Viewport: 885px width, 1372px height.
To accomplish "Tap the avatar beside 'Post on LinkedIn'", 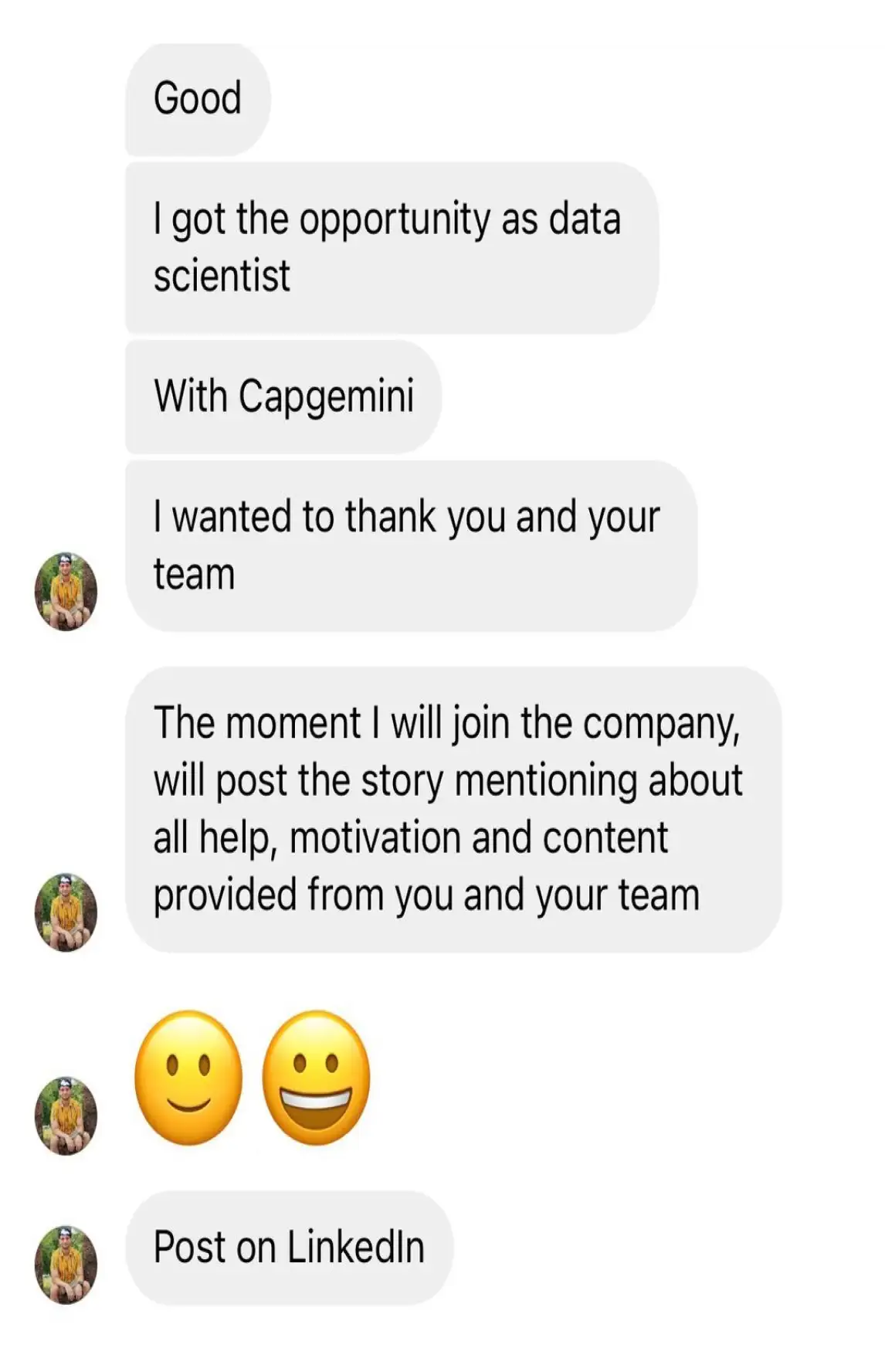I will [x=66, y=1265].
